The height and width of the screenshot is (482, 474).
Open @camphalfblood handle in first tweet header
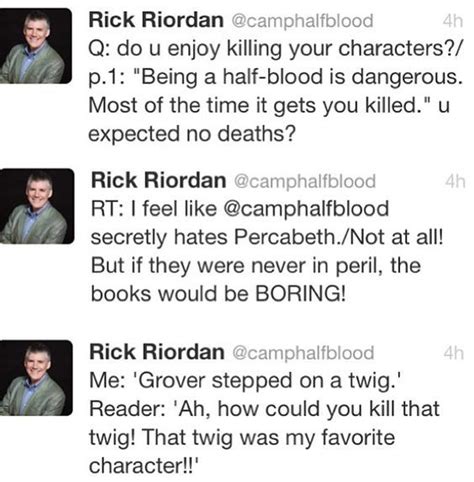pyautogui.click(x=302, y=21)
